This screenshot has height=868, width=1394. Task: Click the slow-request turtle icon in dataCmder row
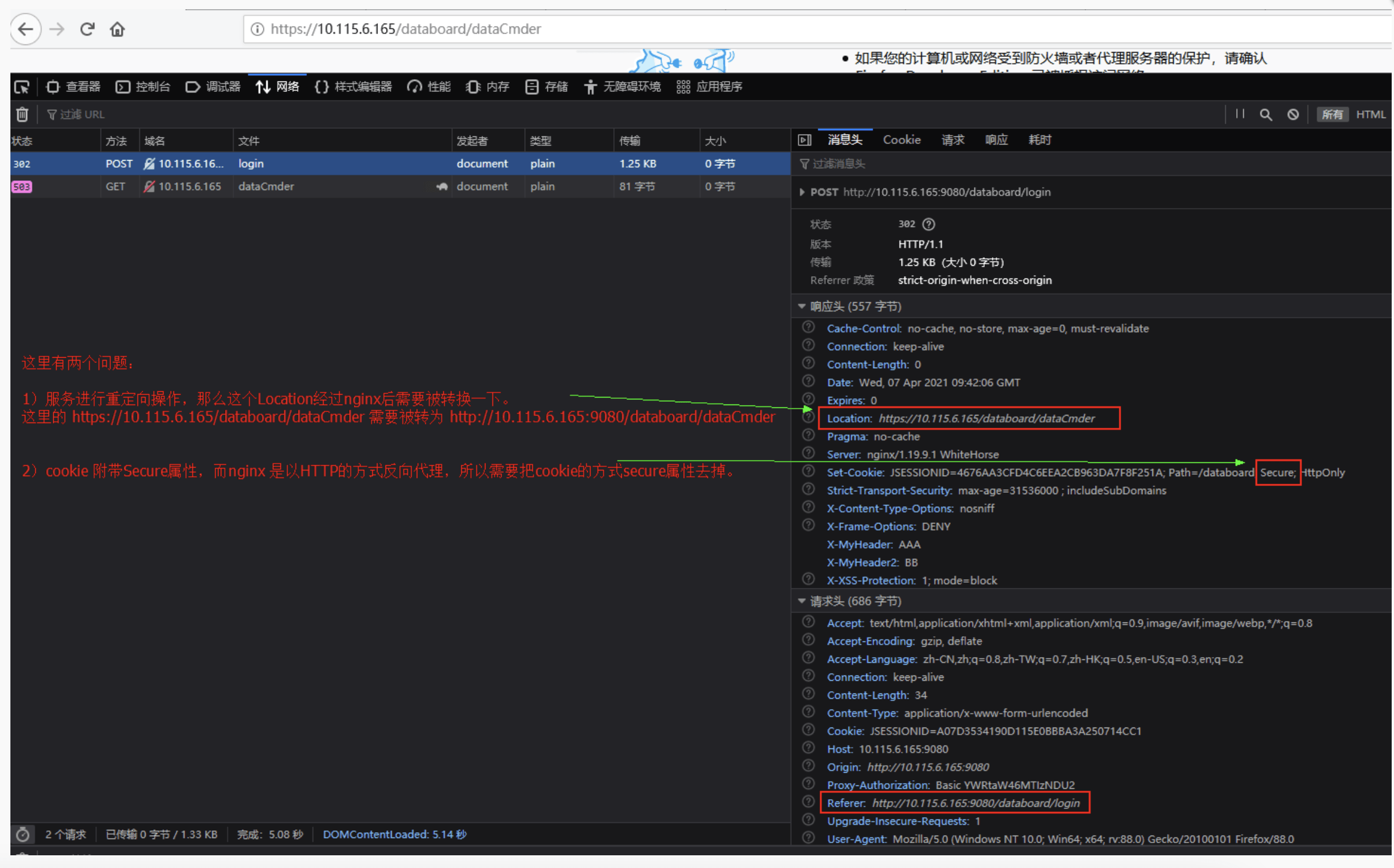point(442,187)
